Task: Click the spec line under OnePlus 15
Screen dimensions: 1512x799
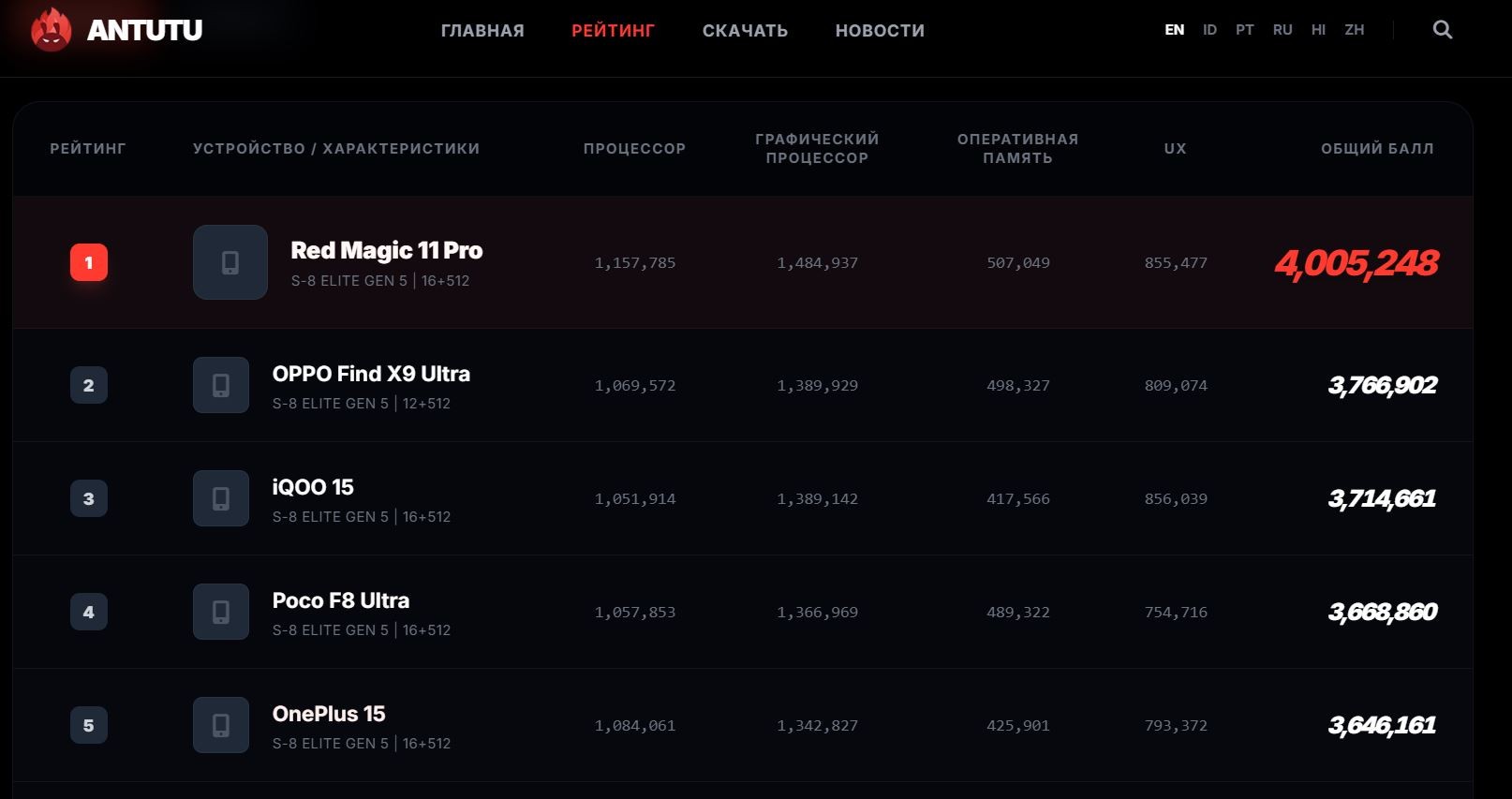Action: (362, 744)
